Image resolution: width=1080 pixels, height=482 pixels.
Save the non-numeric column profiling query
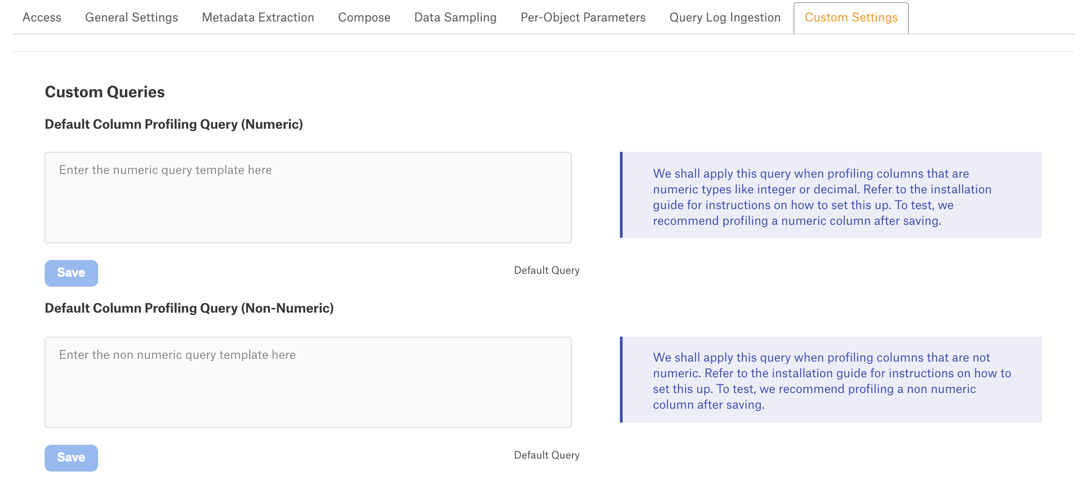tap(71, 458)
